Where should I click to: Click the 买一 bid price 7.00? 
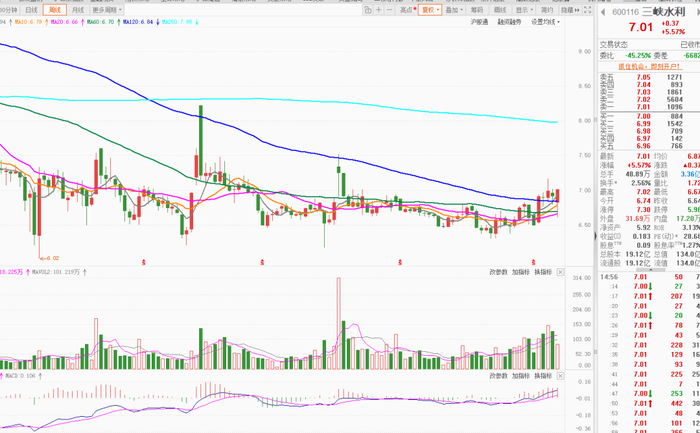pyautogui.click(x=643, y=117)
